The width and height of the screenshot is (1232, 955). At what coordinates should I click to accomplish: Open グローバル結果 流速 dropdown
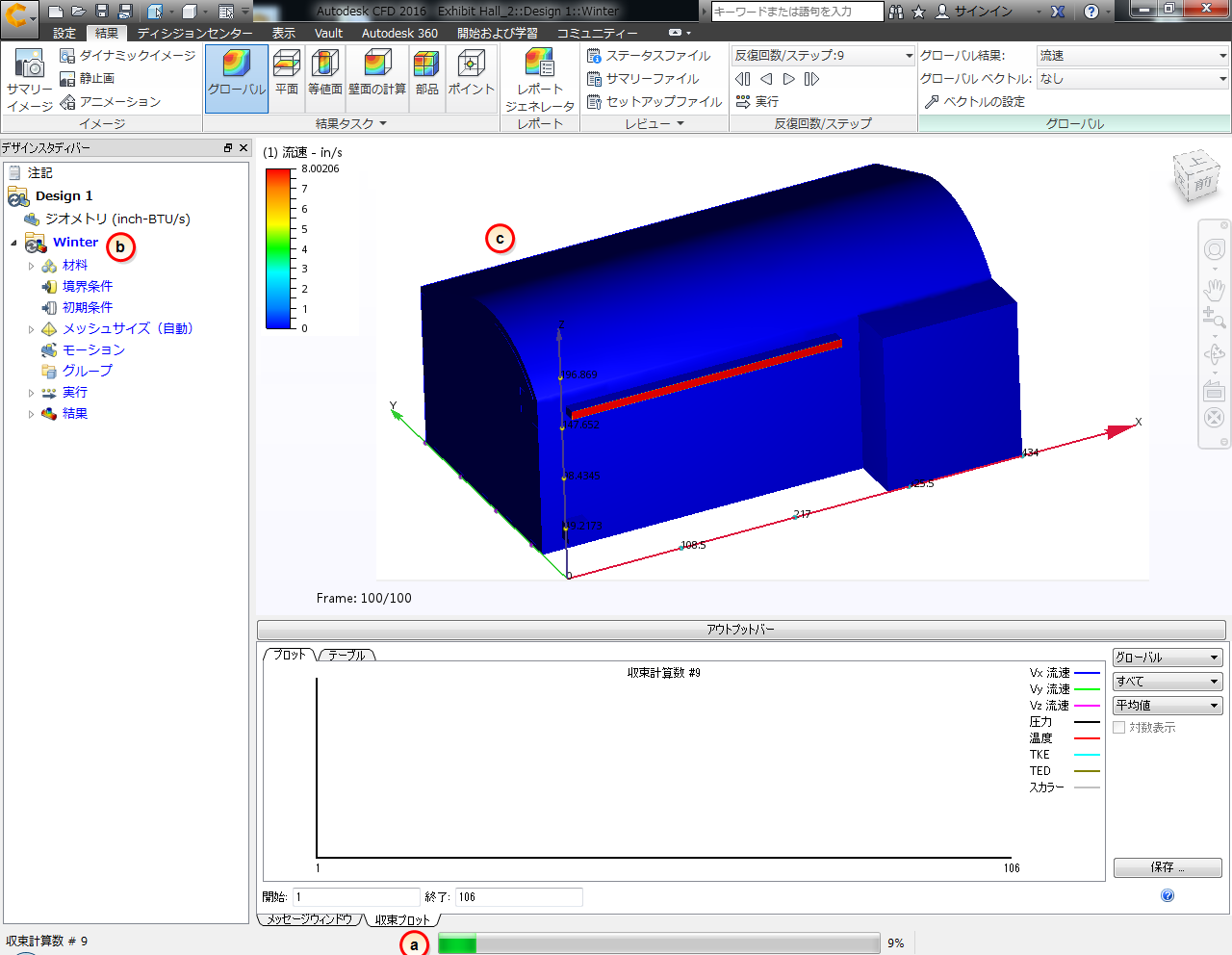coord(1133,56)
